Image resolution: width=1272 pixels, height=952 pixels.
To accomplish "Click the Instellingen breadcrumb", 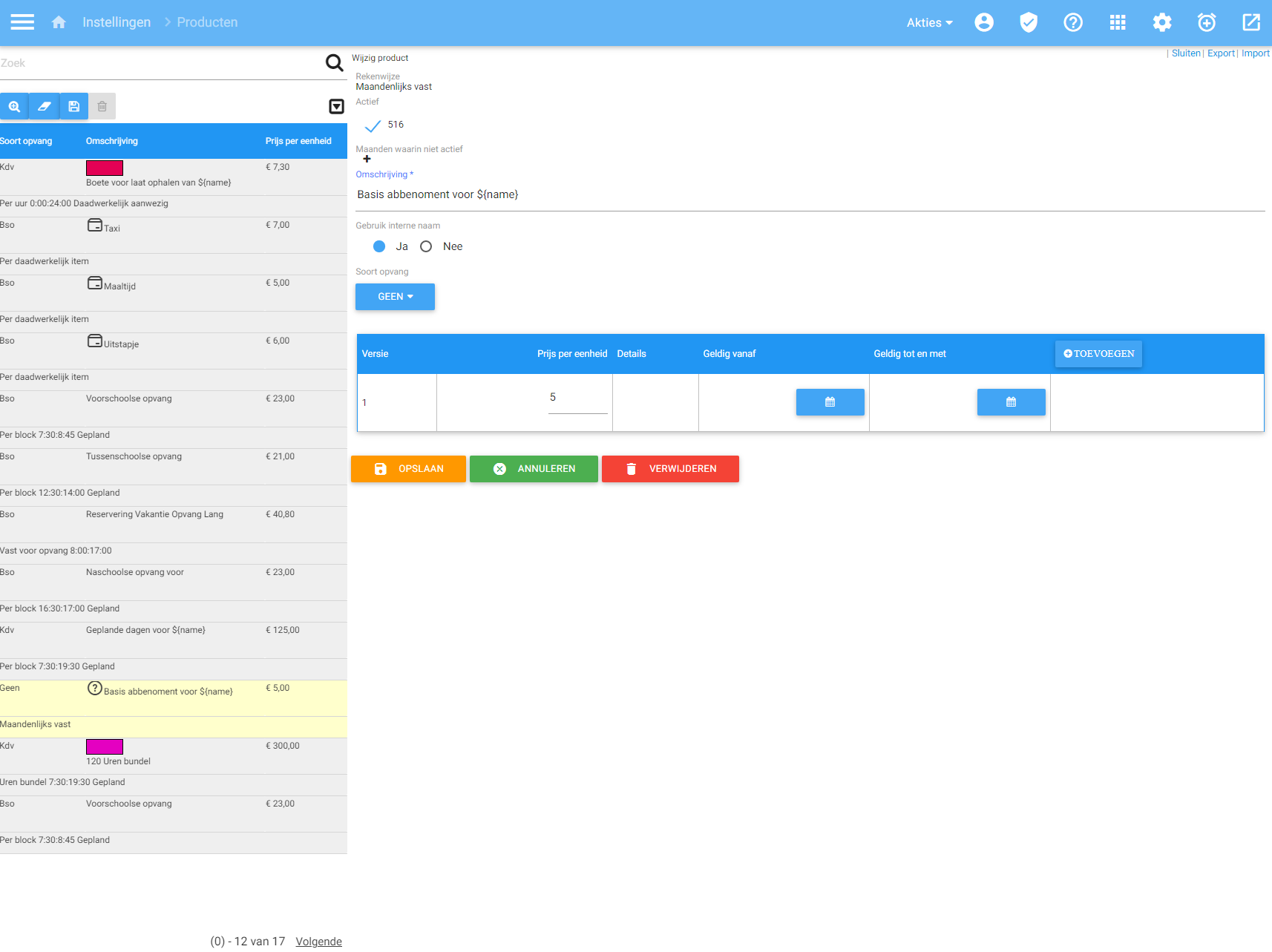I will (x=117, y=22).
